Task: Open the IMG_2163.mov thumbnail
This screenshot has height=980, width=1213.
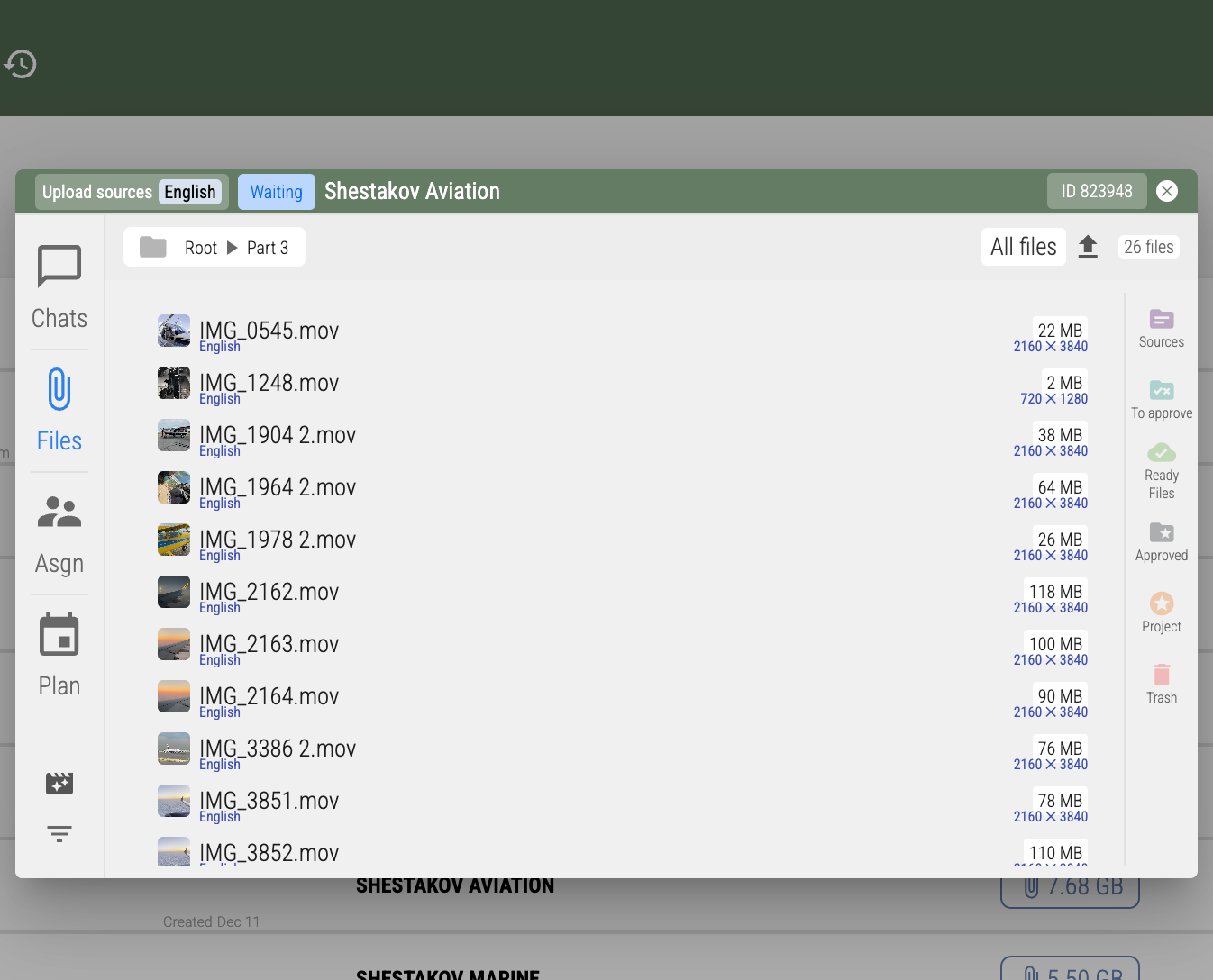Action: point(174,644)
